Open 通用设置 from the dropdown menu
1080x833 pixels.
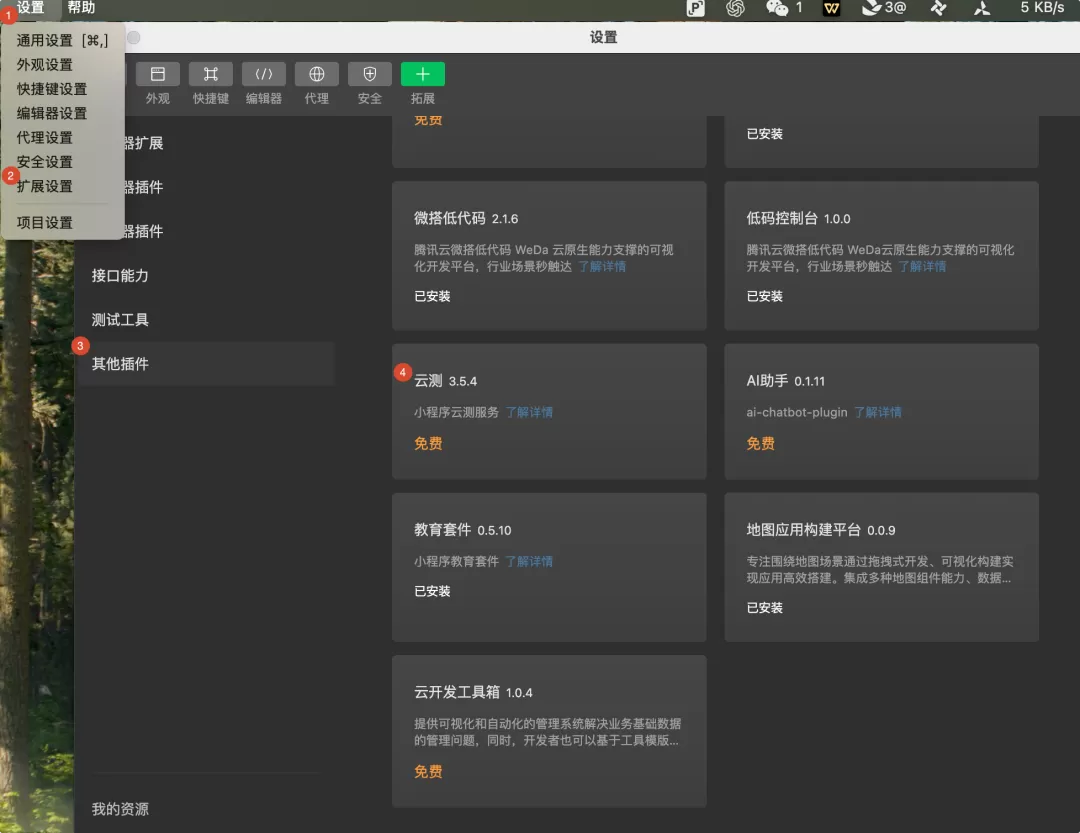tap(62, 41)
